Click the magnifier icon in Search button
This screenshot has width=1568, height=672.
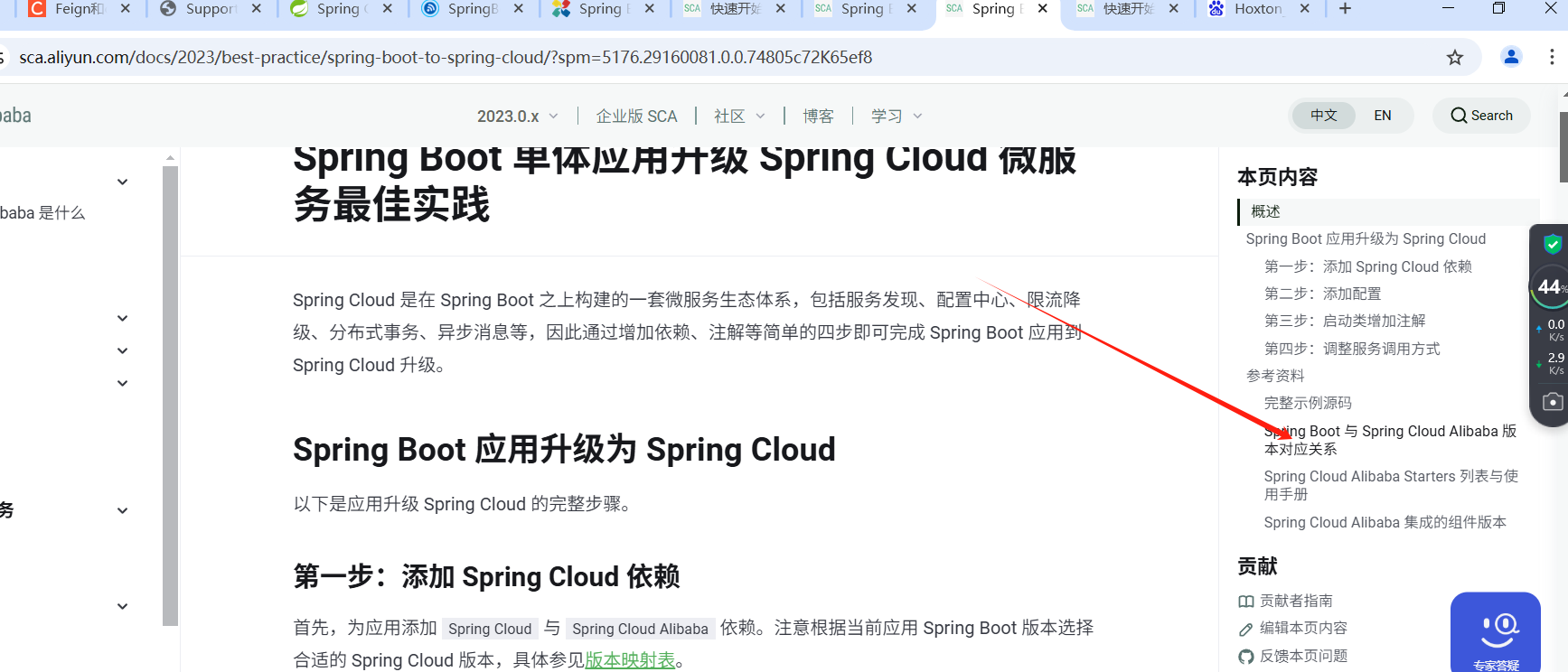1459,116
